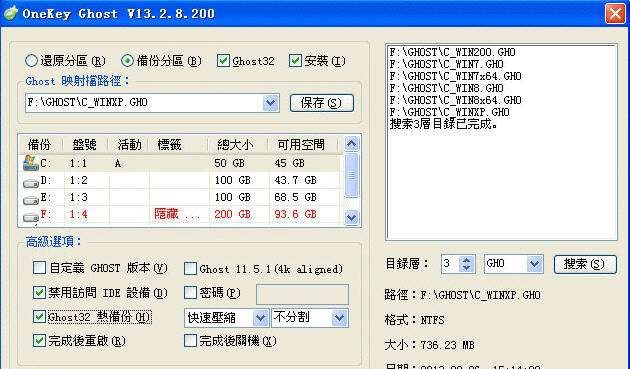Select the E: partition row
This screenshot has height=369, width=630.
181,197
